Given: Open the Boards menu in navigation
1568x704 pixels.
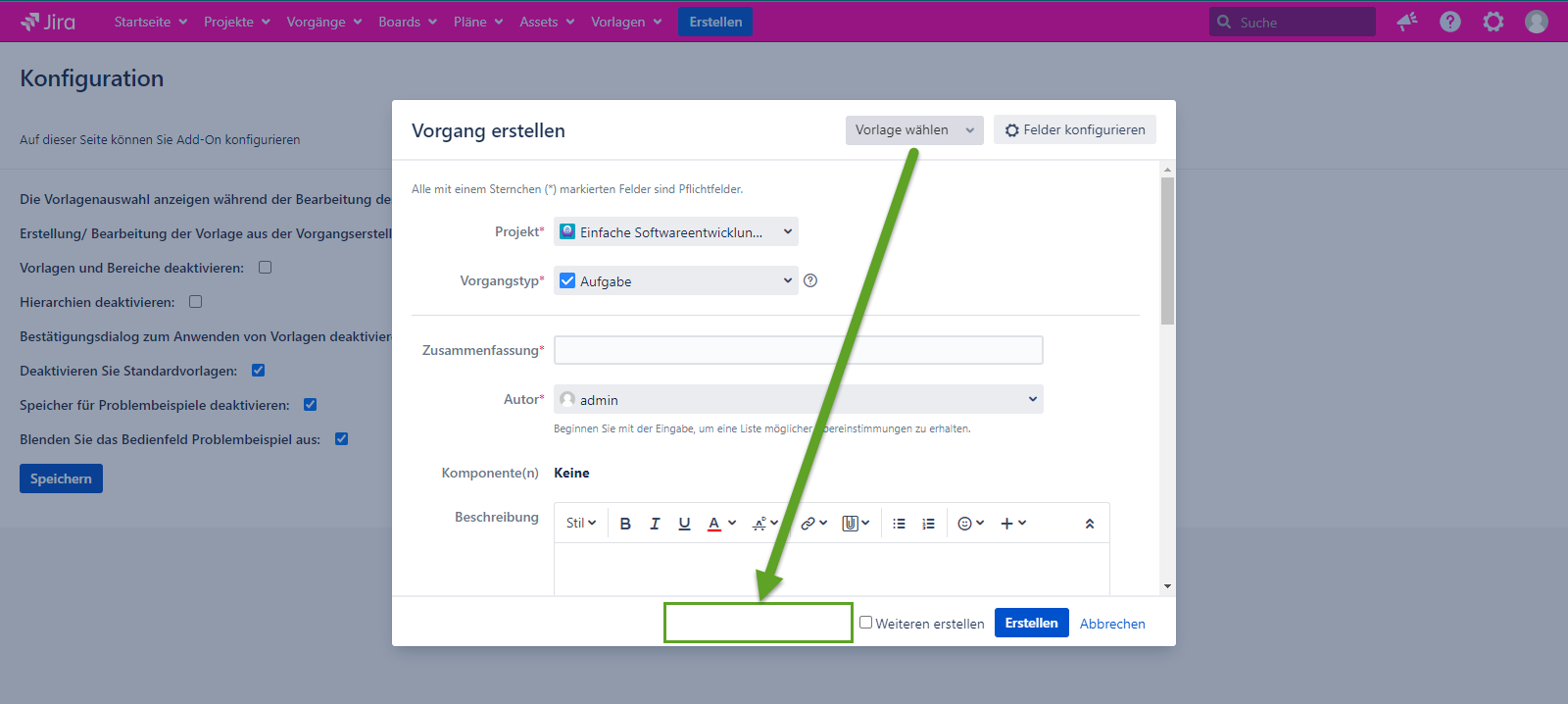Looking at the screenshot, I should (407, 22).
